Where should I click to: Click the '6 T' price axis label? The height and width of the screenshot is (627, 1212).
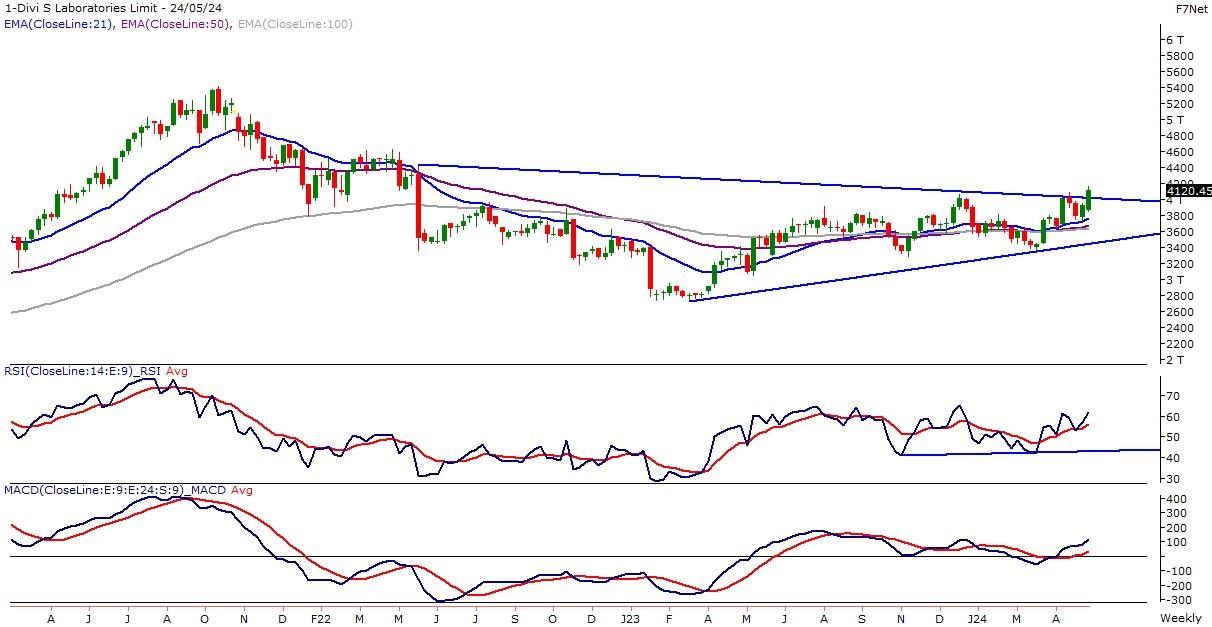[x=1175, y=40]
